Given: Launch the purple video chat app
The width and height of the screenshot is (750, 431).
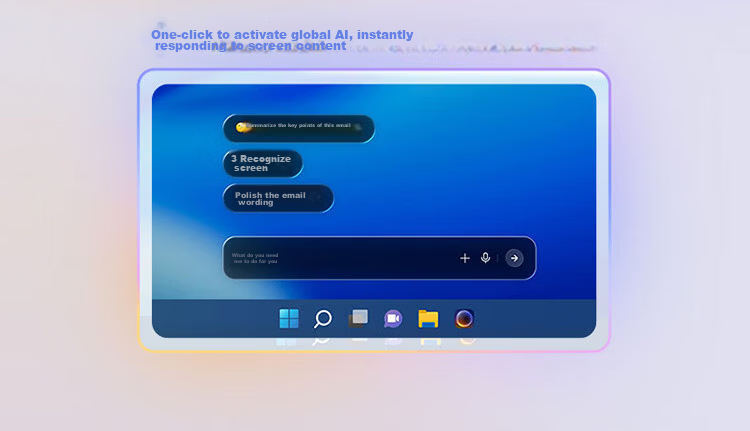Looking at the screenshot, I should click(393, 319).
